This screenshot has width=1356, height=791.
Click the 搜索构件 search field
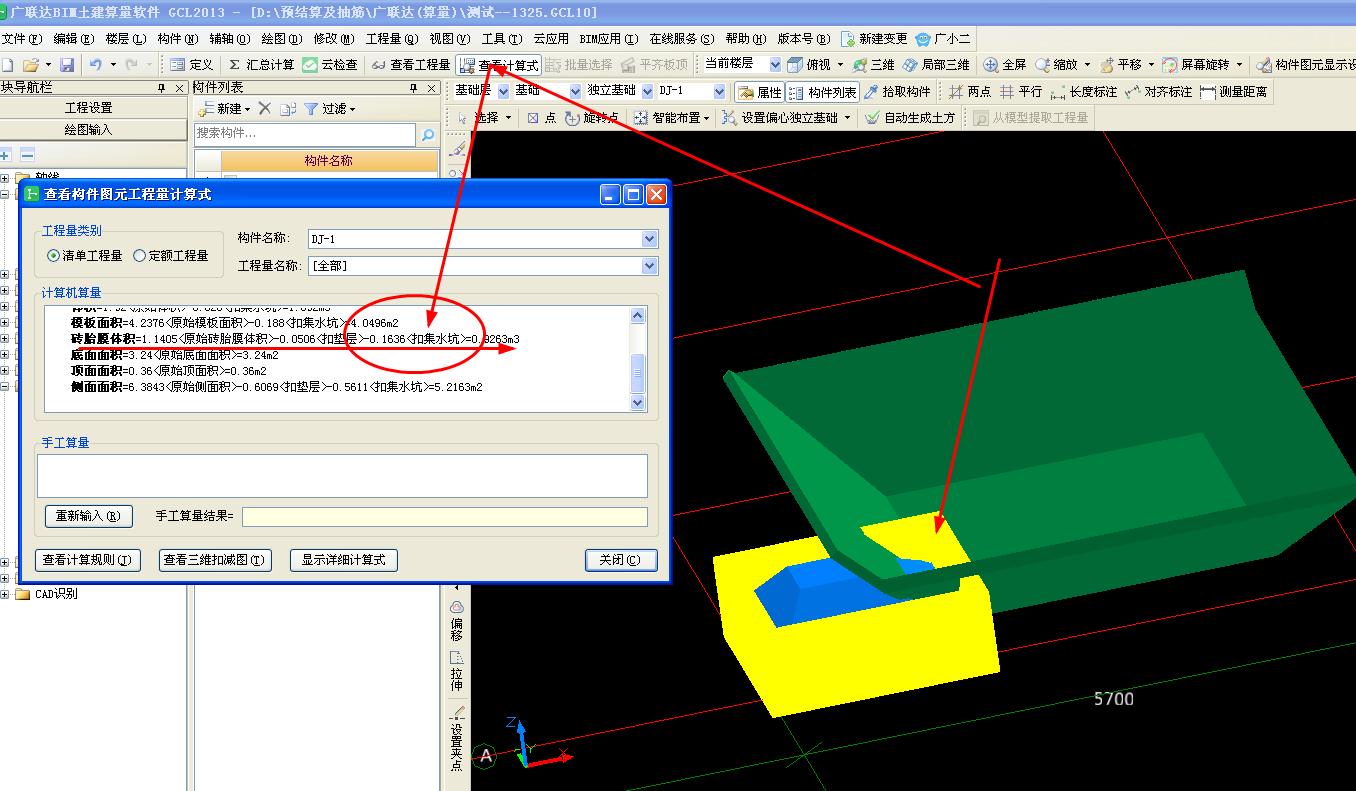pos(305,134)
